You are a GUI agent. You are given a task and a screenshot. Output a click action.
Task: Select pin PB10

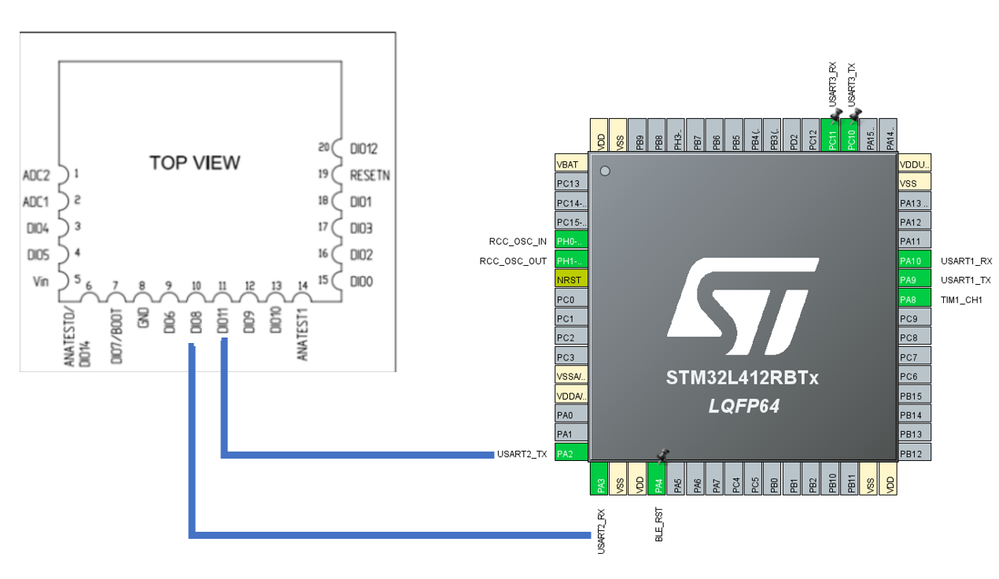(831, 478)
